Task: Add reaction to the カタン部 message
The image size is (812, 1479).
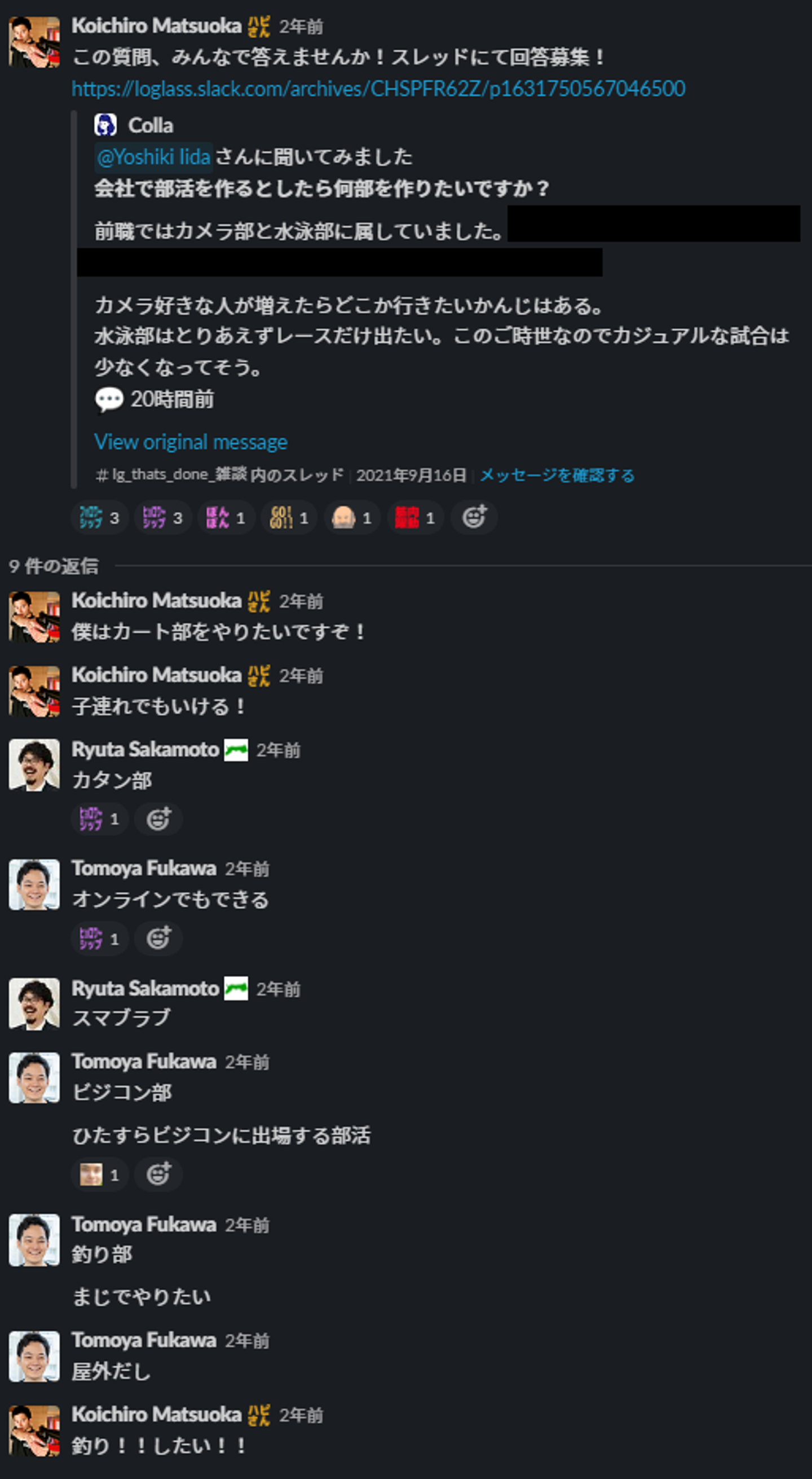Action: tap(158, 818)
